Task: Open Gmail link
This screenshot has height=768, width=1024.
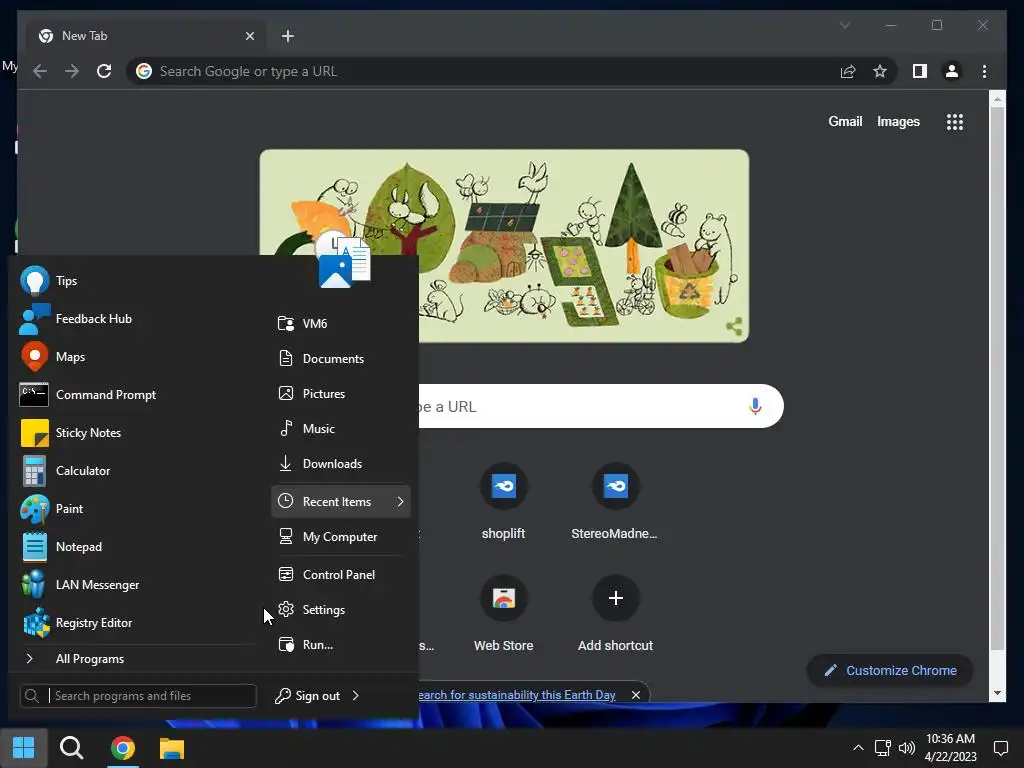Action: (845, 121)
